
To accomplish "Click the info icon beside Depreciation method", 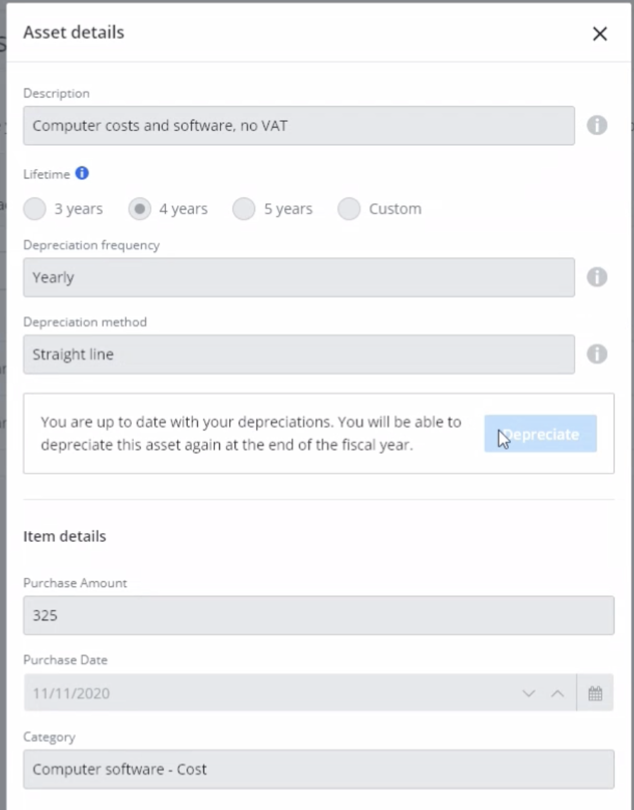I will pos(597,354).
